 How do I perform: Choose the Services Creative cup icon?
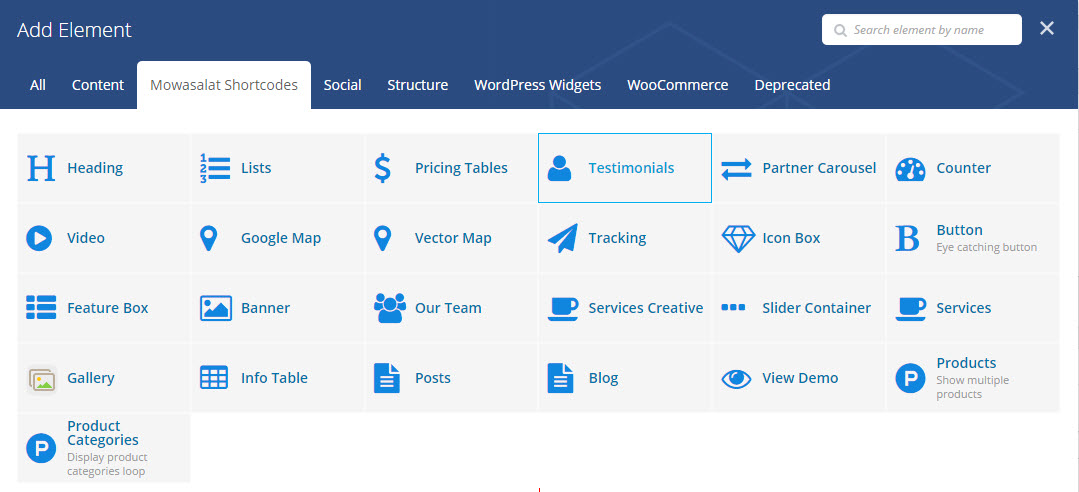(563, 308)
